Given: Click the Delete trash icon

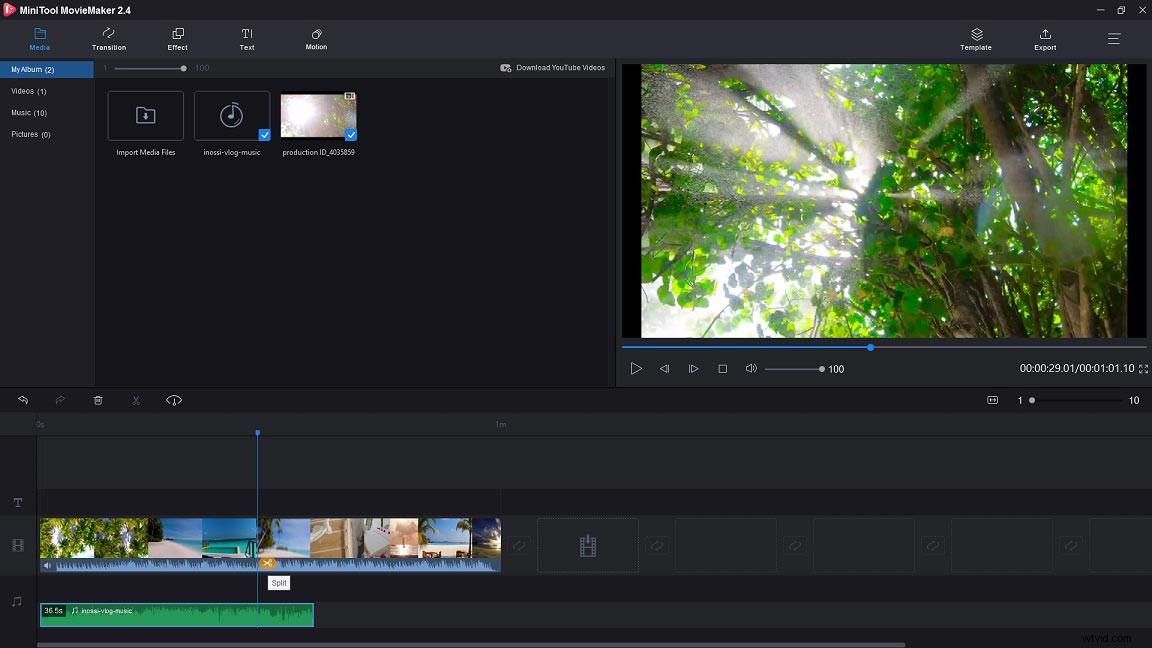Looking at the screenshot, I should tap(97, 399).
